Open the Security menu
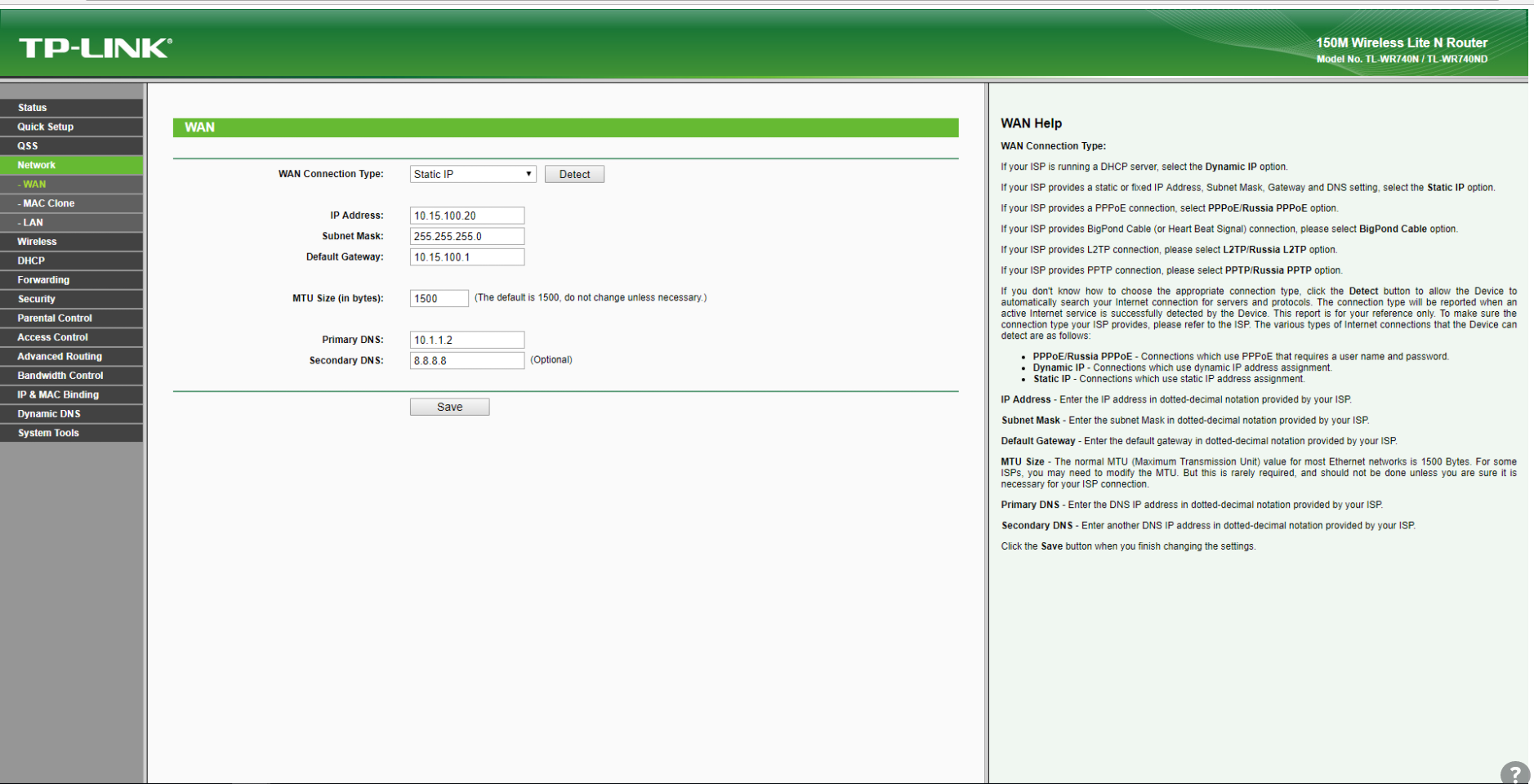 coord(71,299)
